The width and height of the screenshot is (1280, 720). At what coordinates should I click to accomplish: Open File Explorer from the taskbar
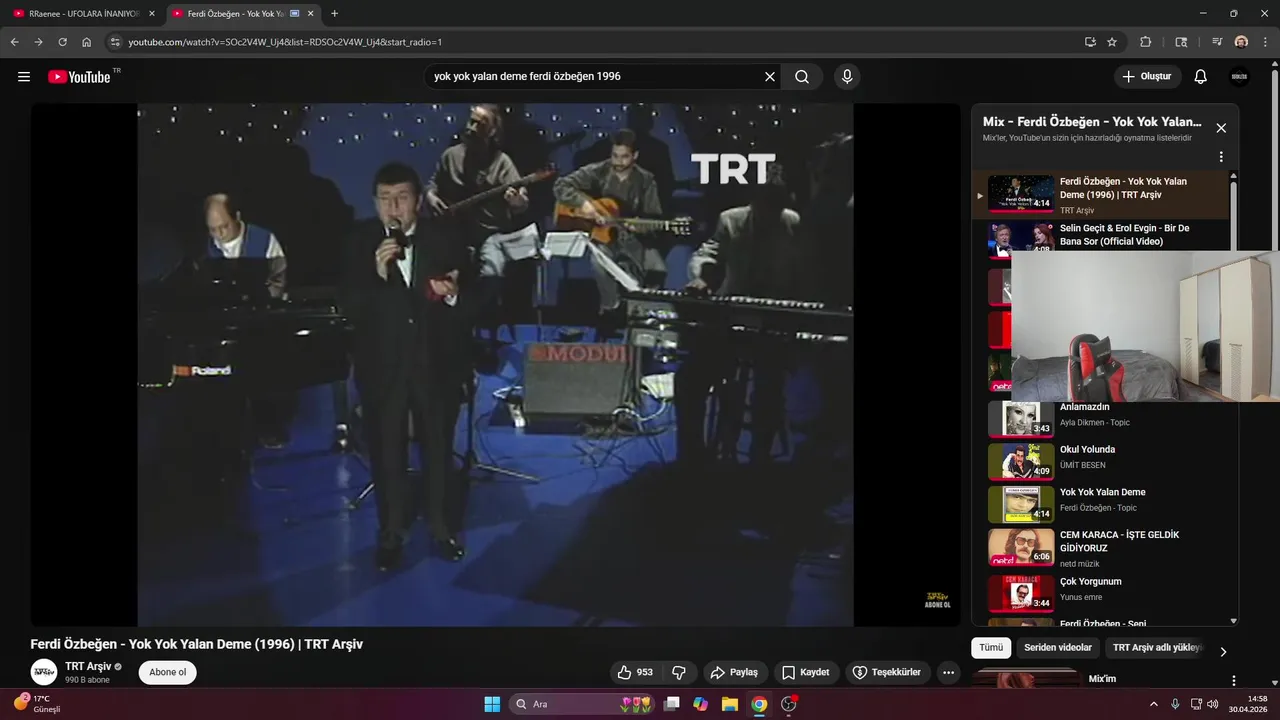pyautogui.click(x=730, y=704)
